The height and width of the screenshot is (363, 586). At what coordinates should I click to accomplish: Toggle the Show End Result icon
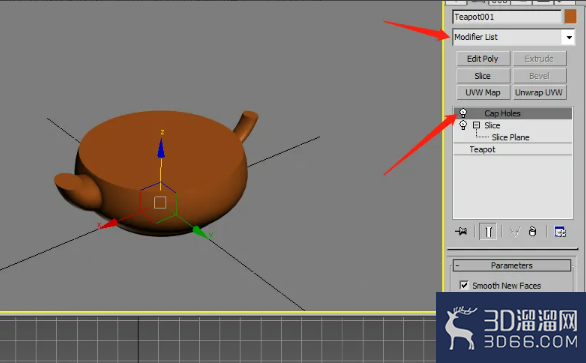tap(488, 232)
